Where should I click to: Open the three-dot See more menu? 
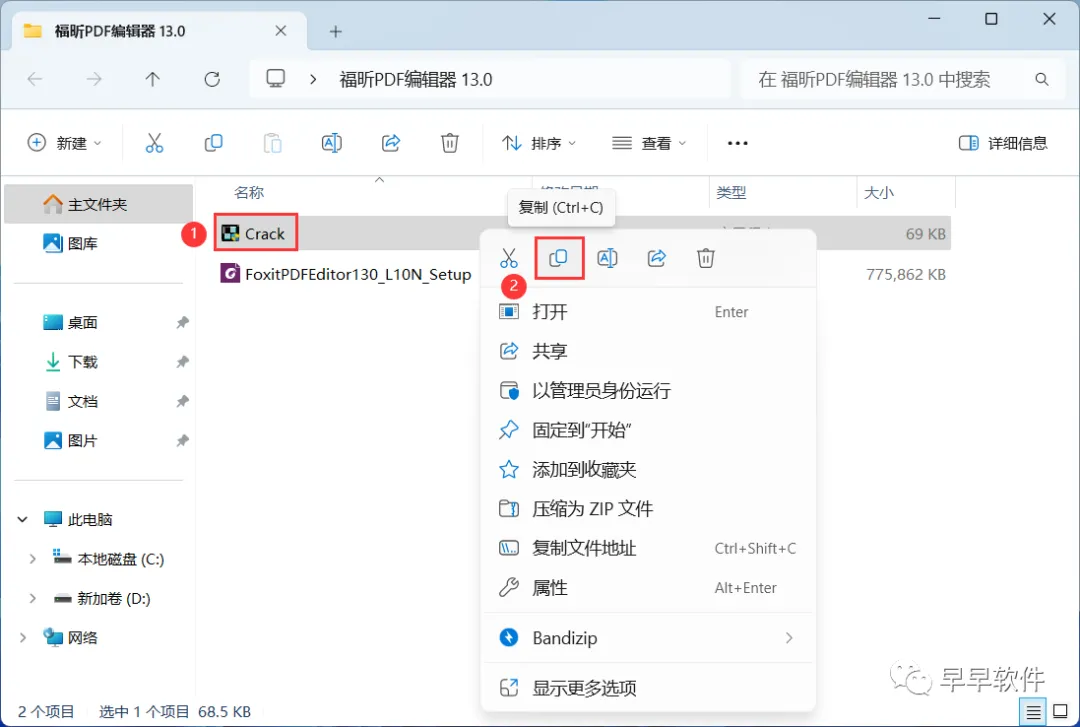tap(738, 143)
